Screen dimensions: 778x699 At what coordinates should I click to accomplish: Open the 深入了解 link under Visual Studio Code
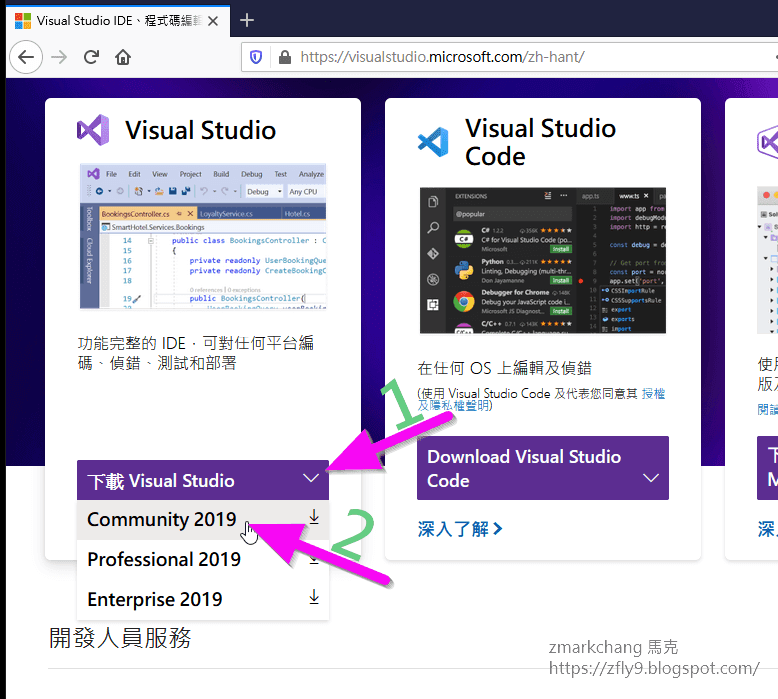(x=460, y=529)
